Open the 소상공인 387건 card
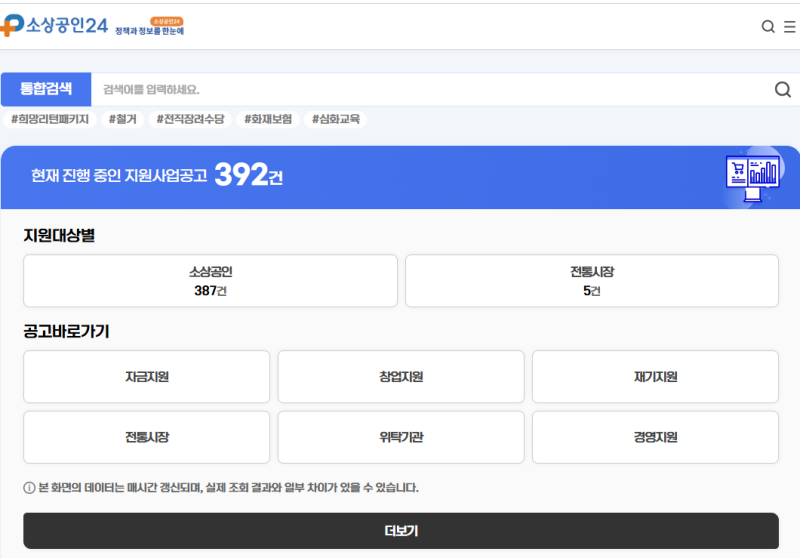The width and height of the screenshot is (800, 558). pyautogui.click(x=210, y=281)
